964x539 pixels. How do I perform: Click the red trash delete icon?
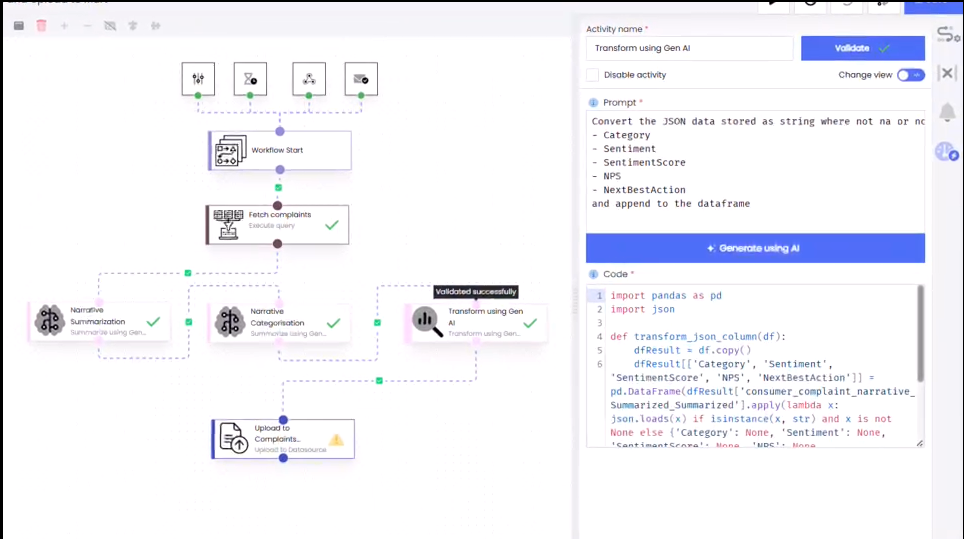[x=41, y=25]
